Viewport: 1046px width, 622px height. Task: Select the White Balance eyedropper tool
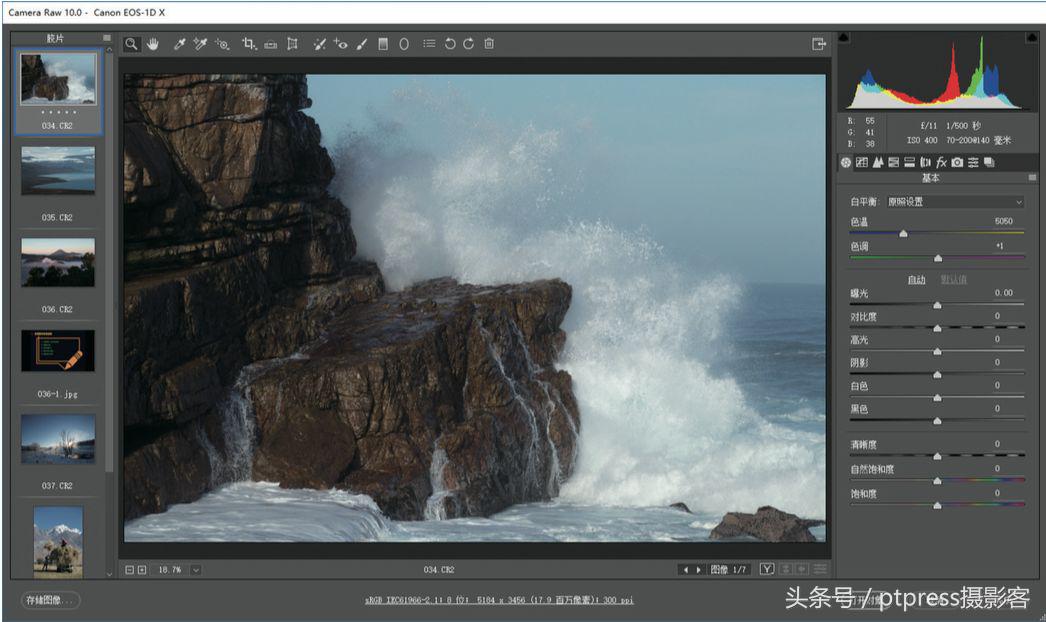click(x=180, y=44)
